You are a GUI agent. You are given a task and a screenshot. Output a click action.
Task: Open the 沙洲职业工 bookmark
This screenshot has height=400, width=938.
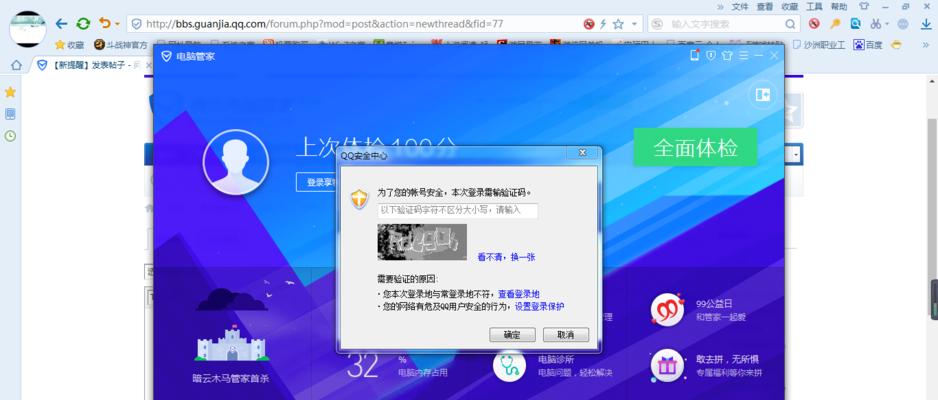tap(819, 45)
